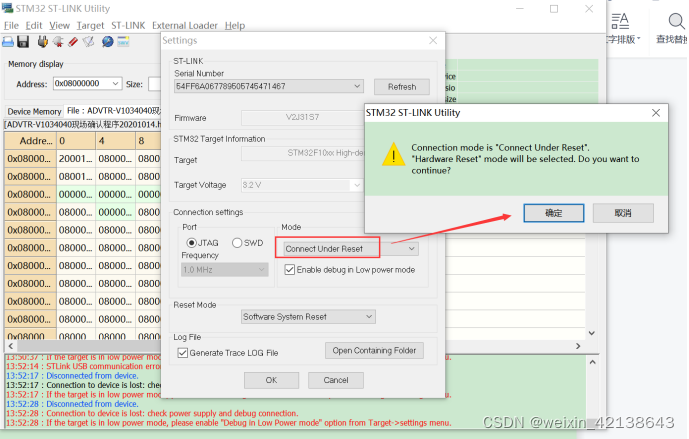689x439 pixels.
Task: Click the SWV viewer toolbar icon
Action: coord(123,42)
